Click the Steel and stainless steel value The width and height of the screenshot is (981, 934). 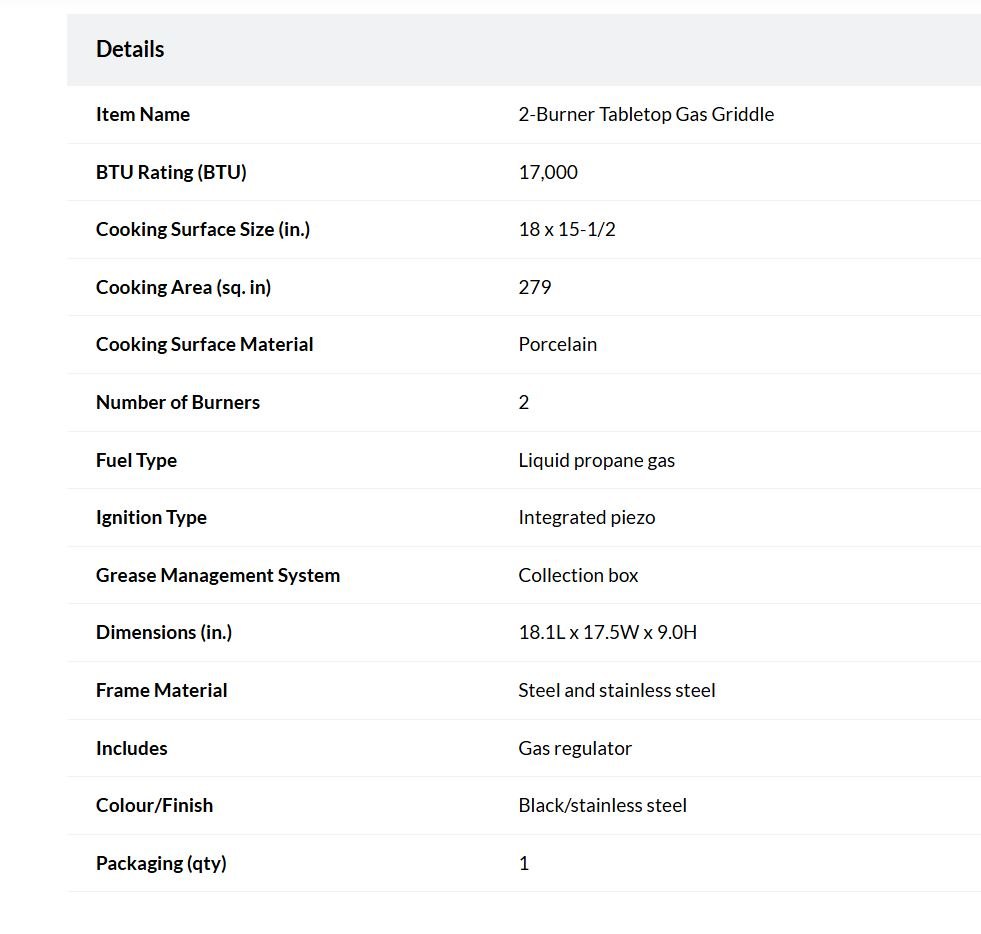tap(617, 691)
